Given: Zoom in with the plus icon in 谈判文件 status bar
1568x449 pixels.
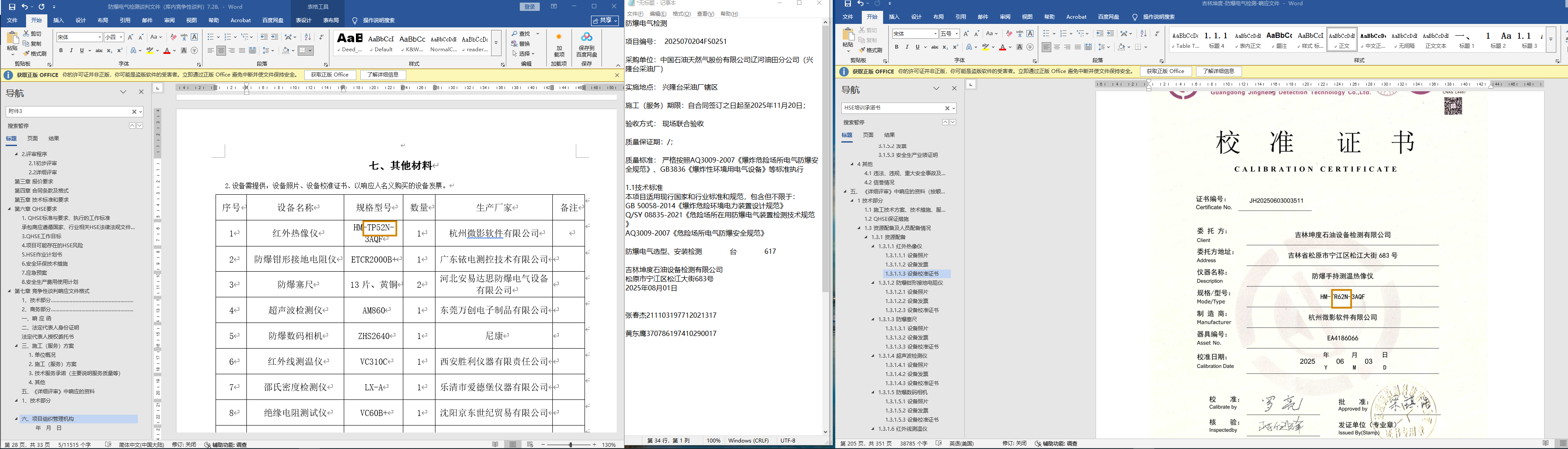Looking at the screenshot, I should pyautogui.click(x=595, y=445).
